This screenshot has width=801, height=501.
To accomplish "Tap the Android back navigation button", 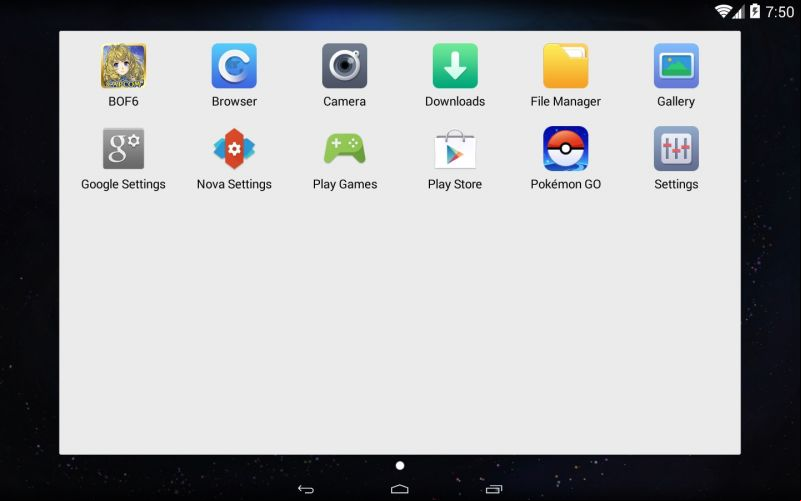I will [x=306, y=489].
